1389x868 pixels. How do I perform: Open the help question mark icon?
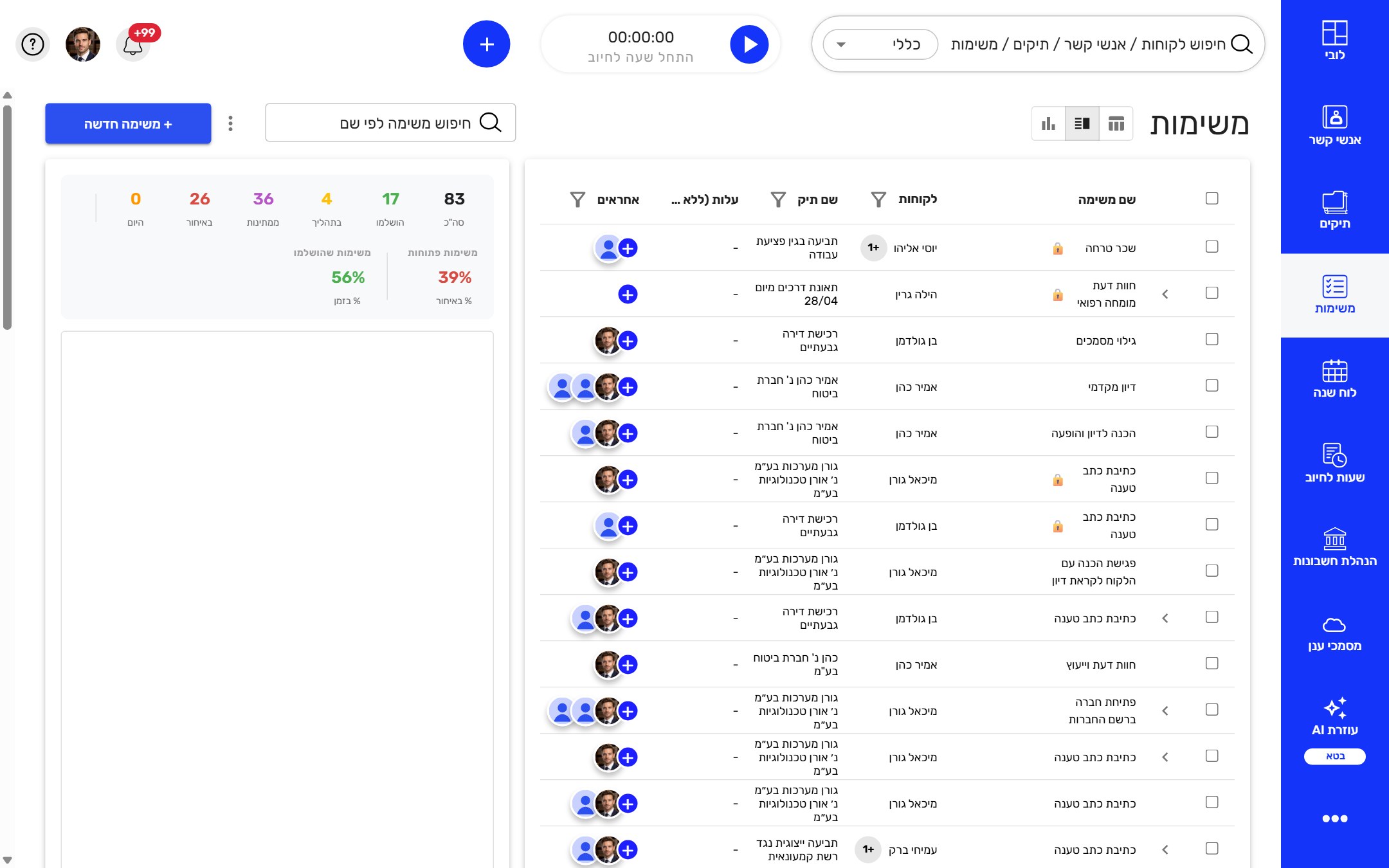point(33,44)
